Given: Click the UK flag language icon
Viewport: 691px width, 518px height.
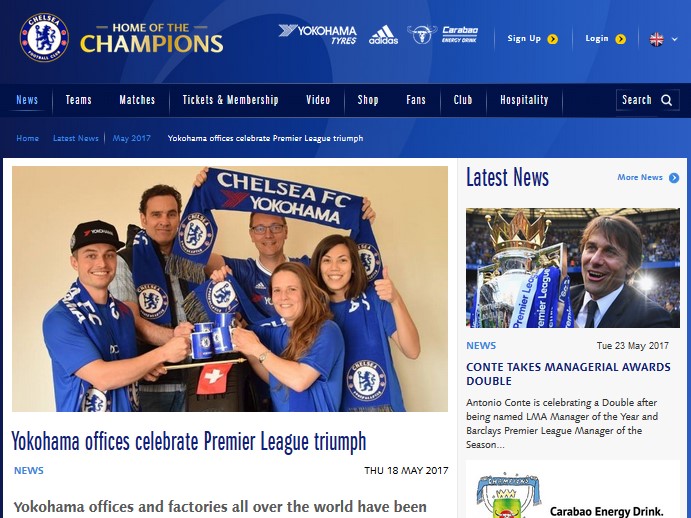Looking at the screenshot, I should click(x=656, y=39).
